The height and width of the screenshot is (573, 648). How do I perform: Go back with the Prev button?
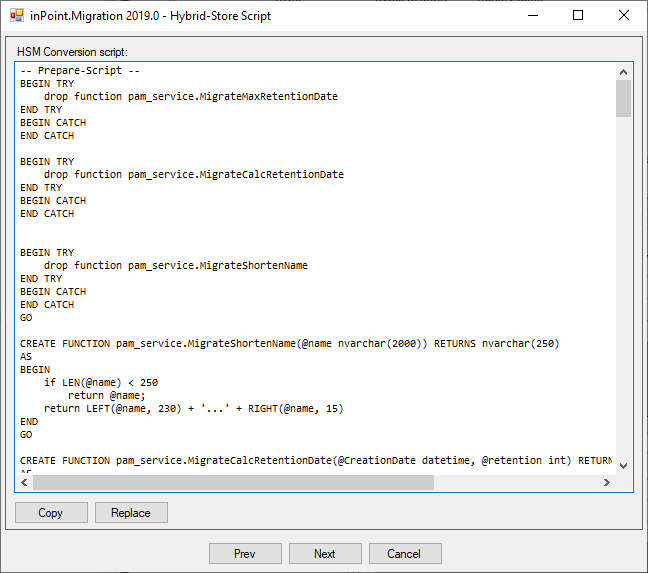tap(245, 553)
